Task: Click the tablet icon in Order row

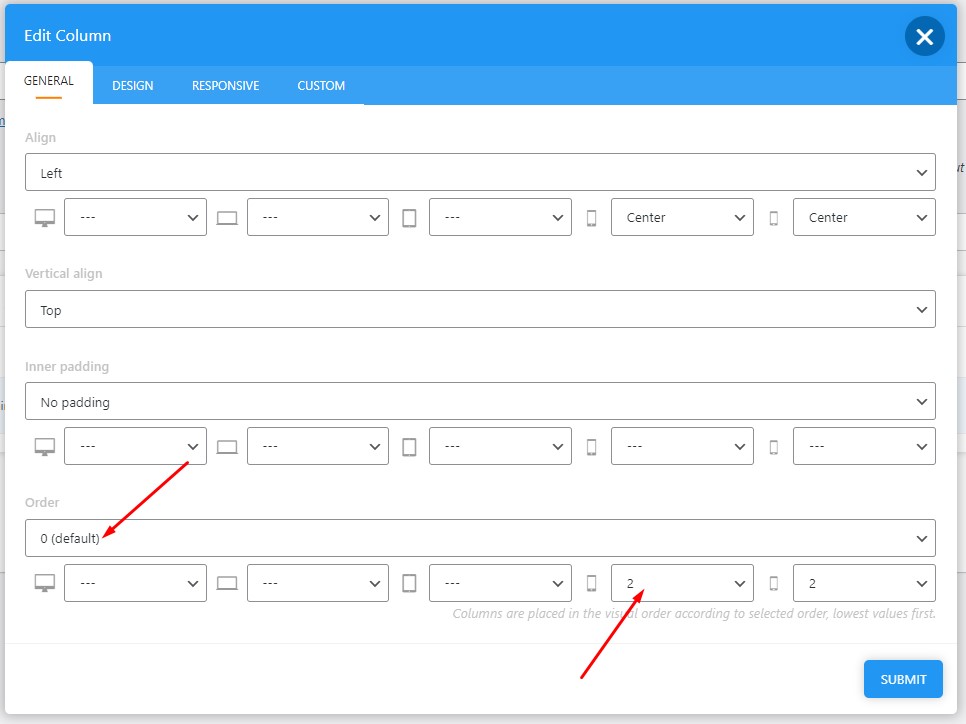Action: click(x=409, y=583)
